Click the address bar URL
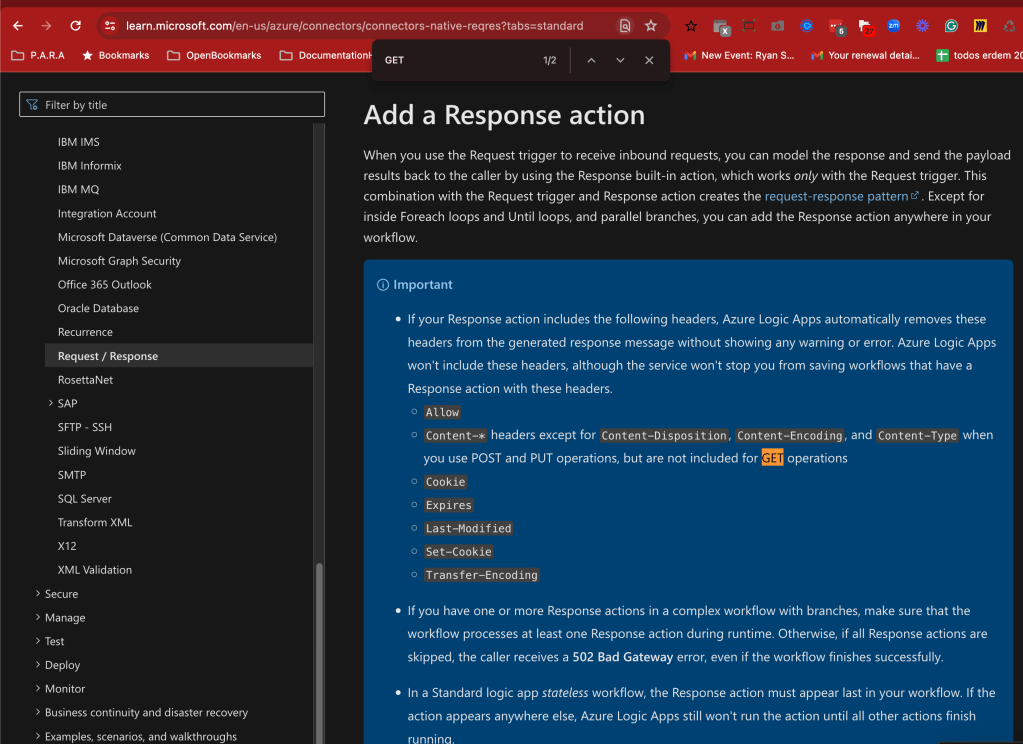This screenshot has height=744, width=1023. pos(354,26)
